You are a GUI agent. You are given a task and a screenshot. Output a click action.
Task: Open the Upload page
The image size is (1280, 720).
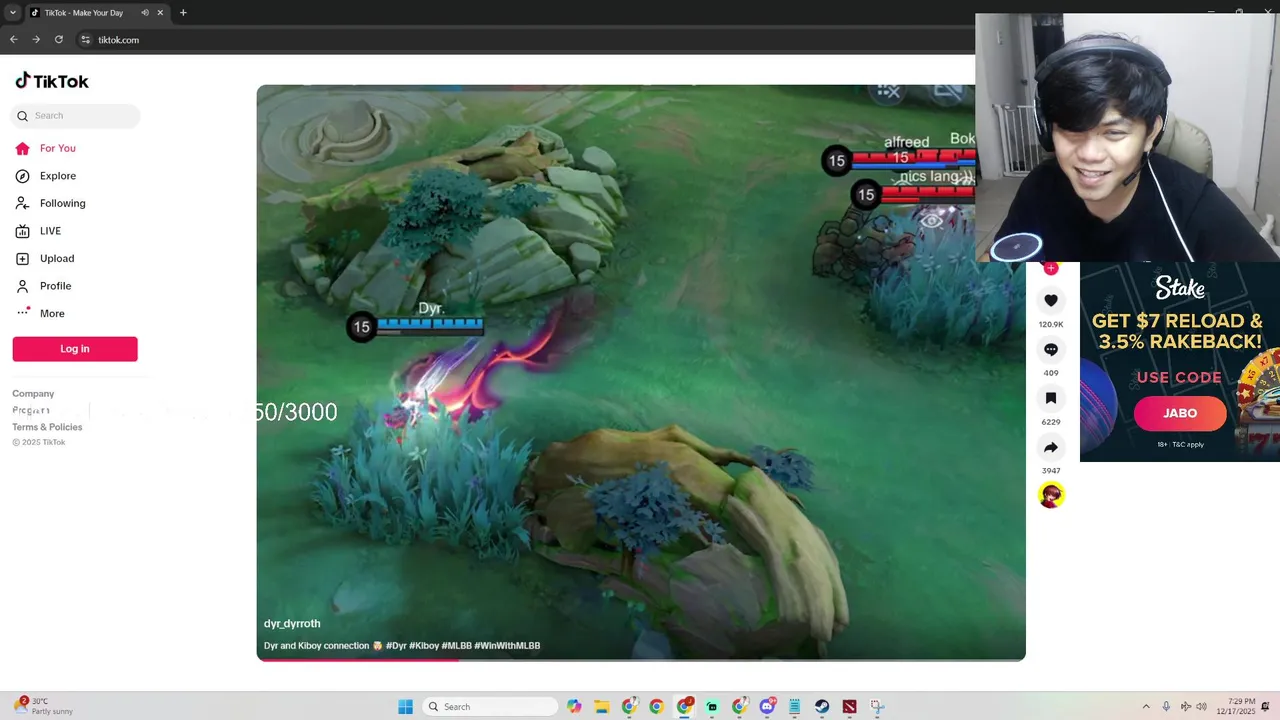pos(45,258)
